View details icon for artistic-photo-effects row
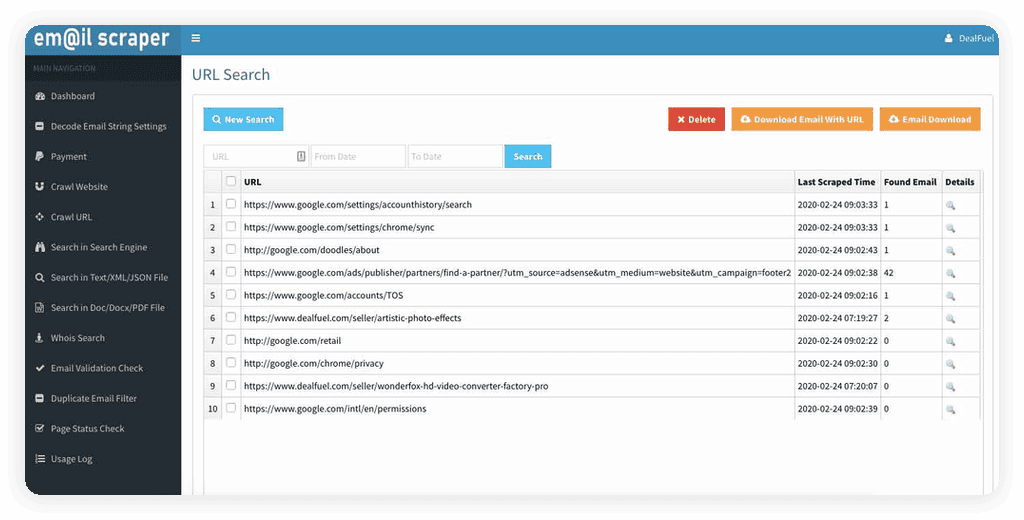 pyautogui.click(x=950, y=318)
